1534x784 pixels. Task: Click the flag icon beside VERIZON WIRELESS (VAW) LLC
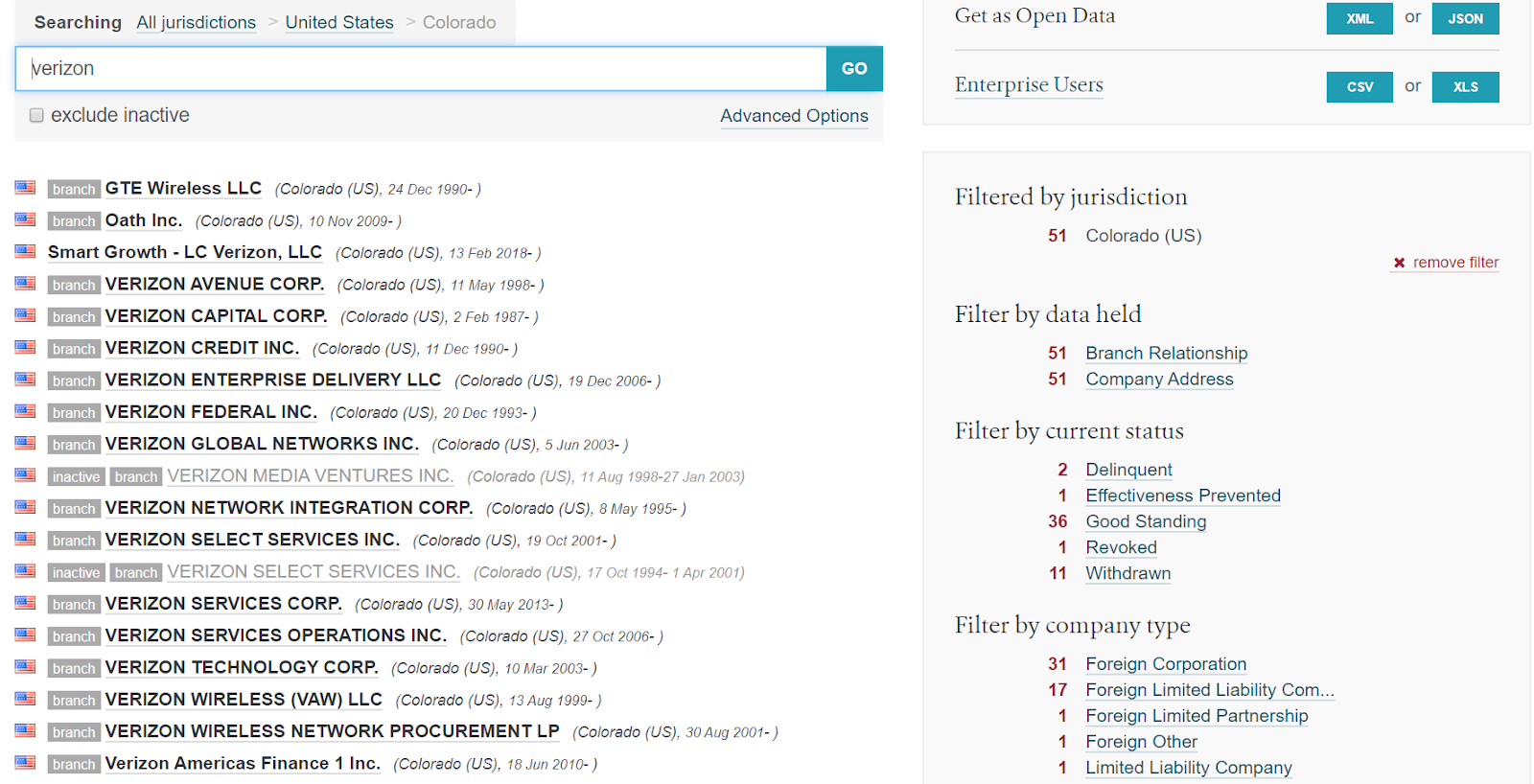point(25,699)
